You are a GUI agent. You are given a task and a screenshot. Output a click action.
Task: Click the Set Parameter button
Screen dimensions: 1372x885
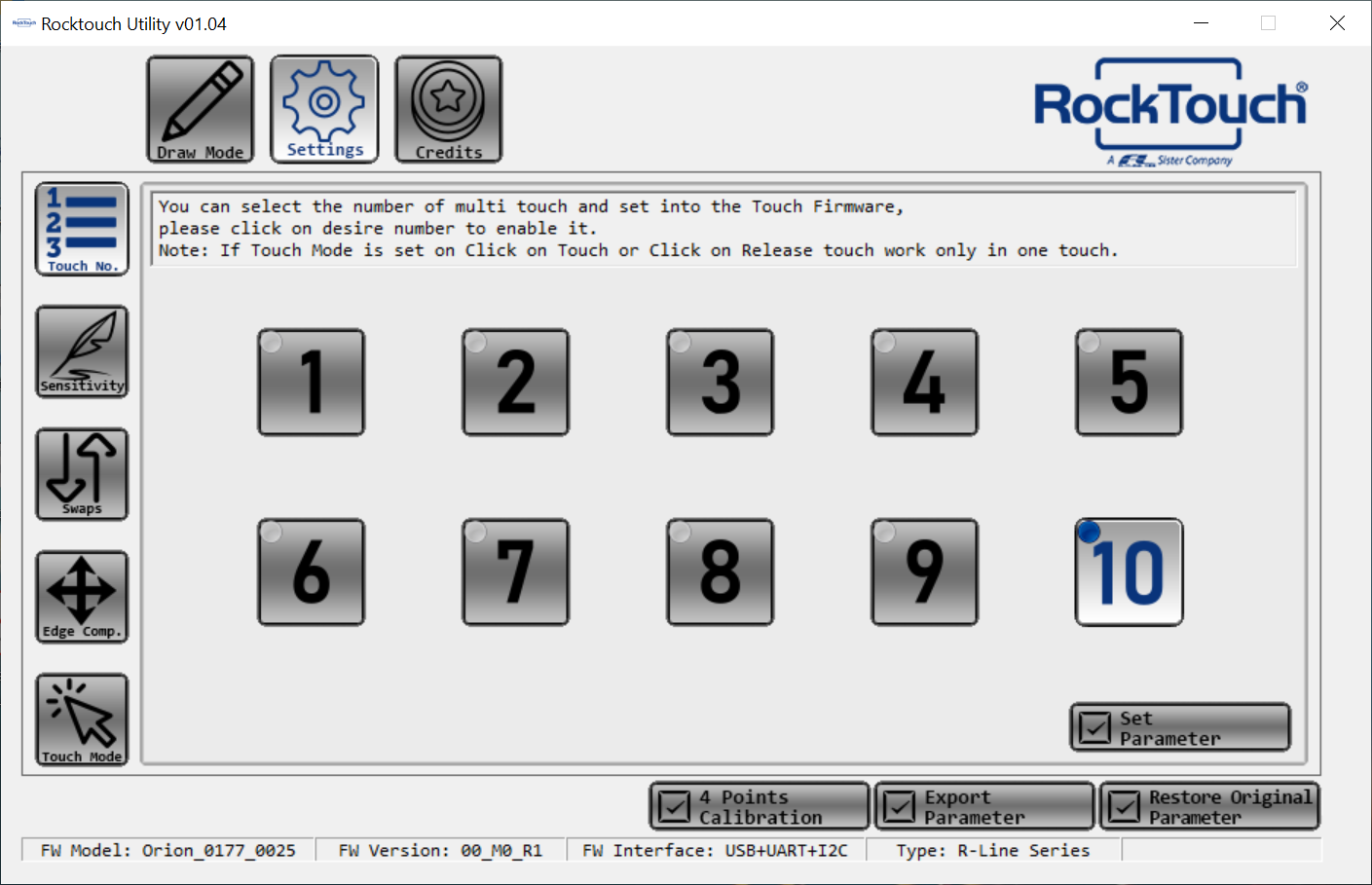[x=1180, y=727]
